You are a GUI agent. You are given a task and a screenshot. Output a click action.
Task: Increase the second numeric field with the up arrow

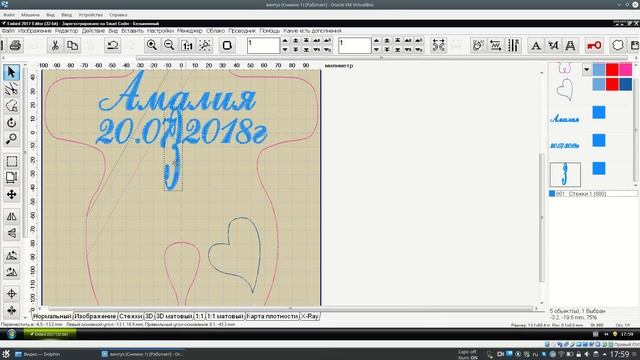click(376, 41)
